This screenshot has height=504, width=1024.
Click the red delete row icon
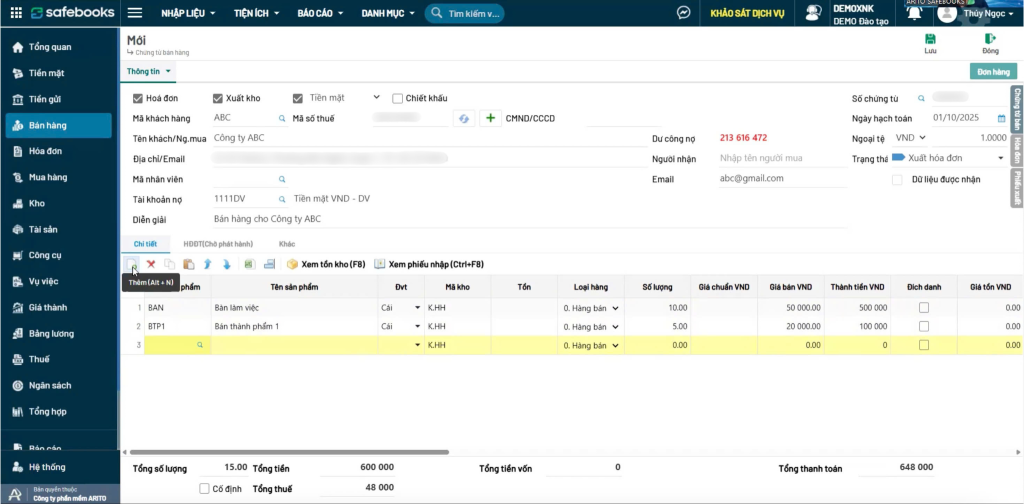tap(151, 264)
